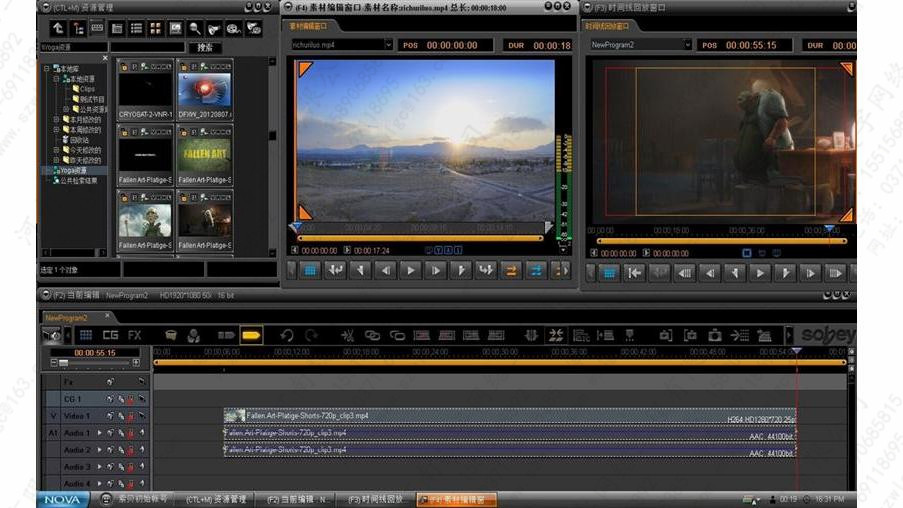
Task: Switch resource manager to list view
Action: coord(136,28)
